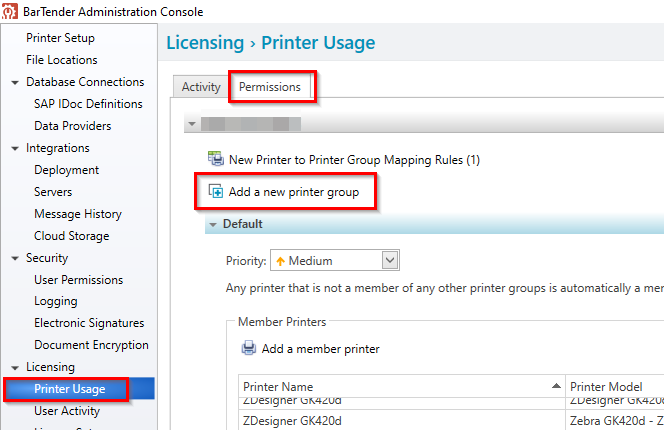Sort by the Printer Name column arrow
This screenshot has height=430, width=664.
click(x=556, y=386)
